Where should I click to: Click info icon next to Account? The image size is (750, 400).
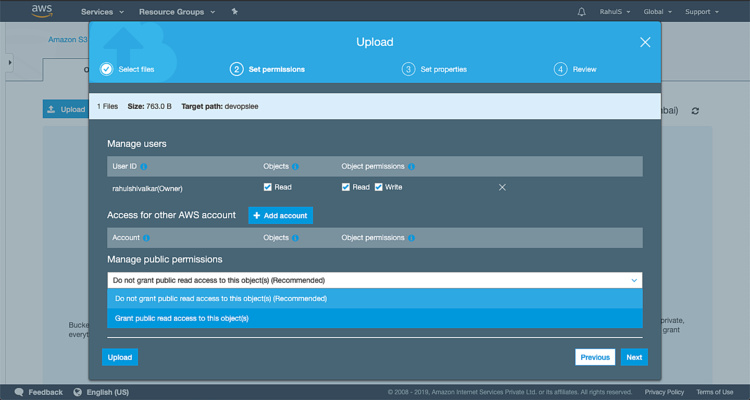(147, 238)
